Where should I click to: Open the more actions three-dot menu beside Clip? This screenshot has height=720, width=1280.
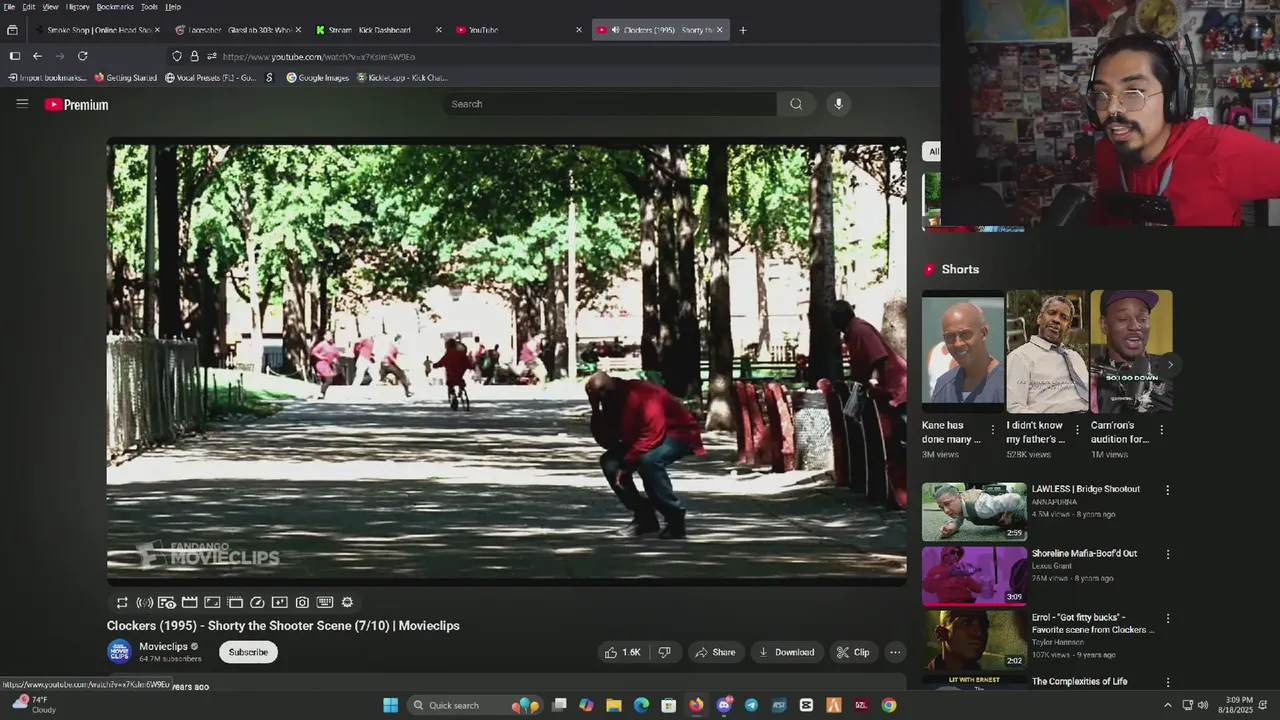coord(895,652)
